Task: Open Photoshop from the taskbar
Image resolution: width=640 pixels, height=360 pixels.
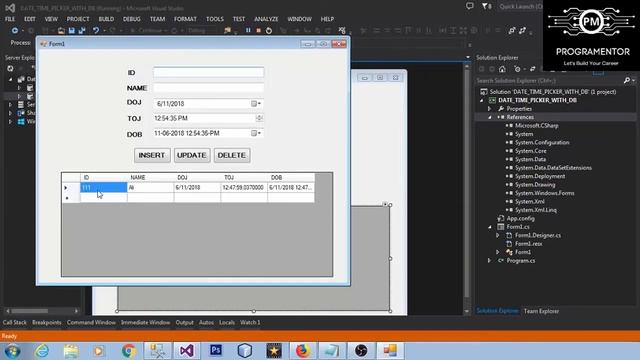Action: 216,351
